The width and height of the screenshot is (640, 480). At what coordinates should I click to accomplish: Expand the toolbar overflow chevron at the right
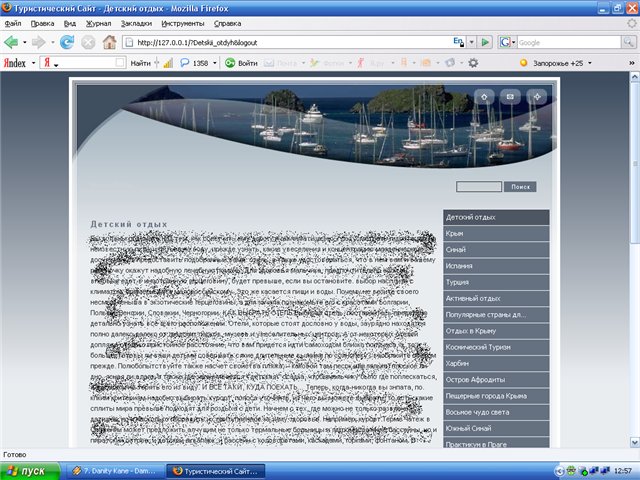coord(632,63)
